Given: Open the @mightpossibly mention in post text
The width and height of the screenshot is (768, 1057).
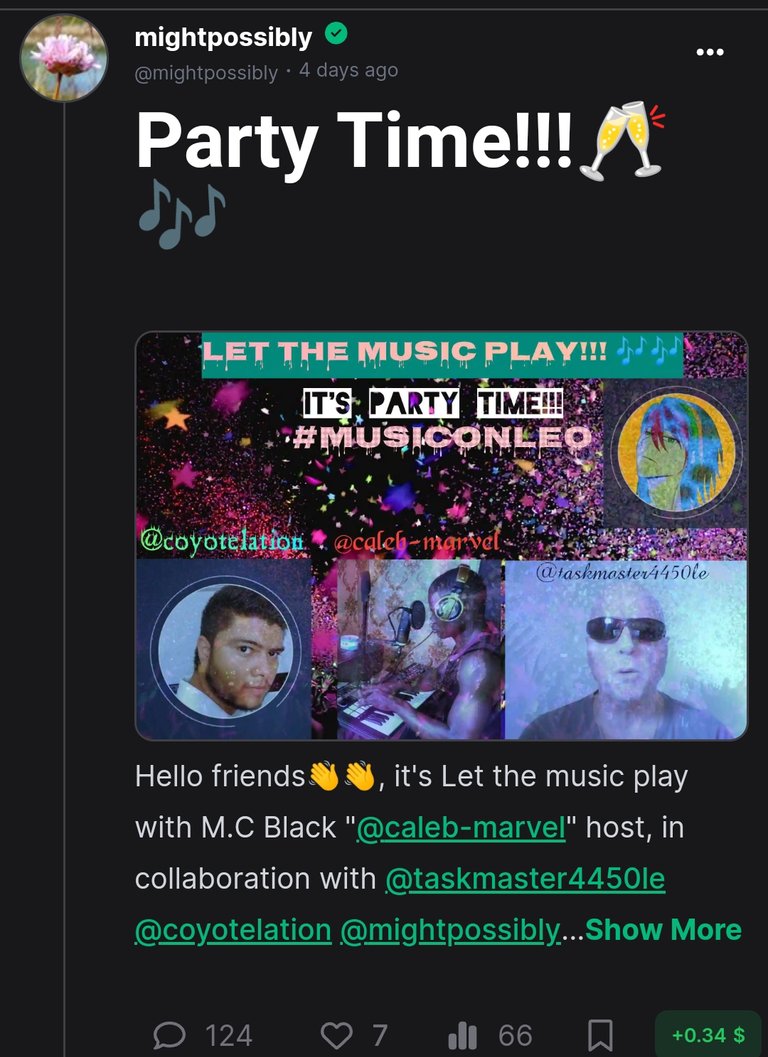Looking at the screenshot, I should point(450,930).
